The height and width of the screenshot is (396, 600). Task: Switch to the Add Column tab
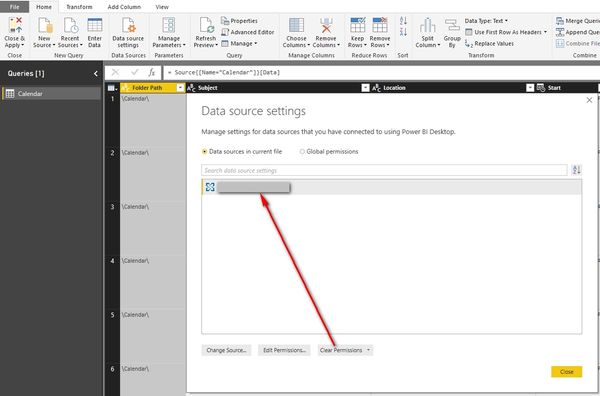click(x=124, y=7)
